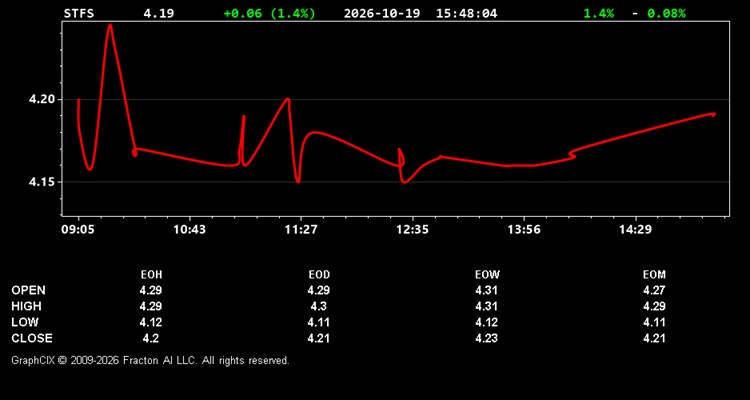This screenshot has width=750, height=400.
Task: Click the EOD column header
Action: (x=319, y=275)
